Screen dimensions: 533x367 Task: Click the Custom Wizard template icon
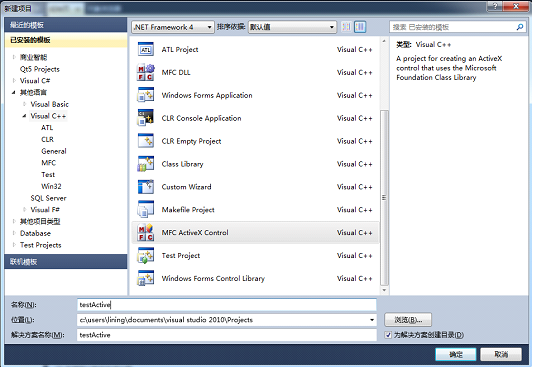[x=145, y=187]
